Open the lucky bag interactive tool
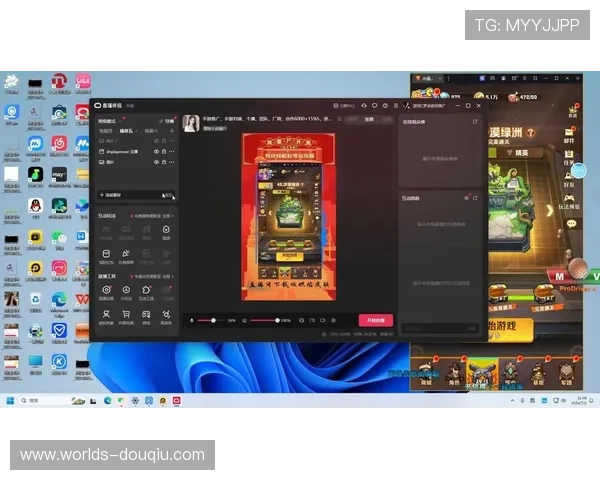 coord(166,232)
